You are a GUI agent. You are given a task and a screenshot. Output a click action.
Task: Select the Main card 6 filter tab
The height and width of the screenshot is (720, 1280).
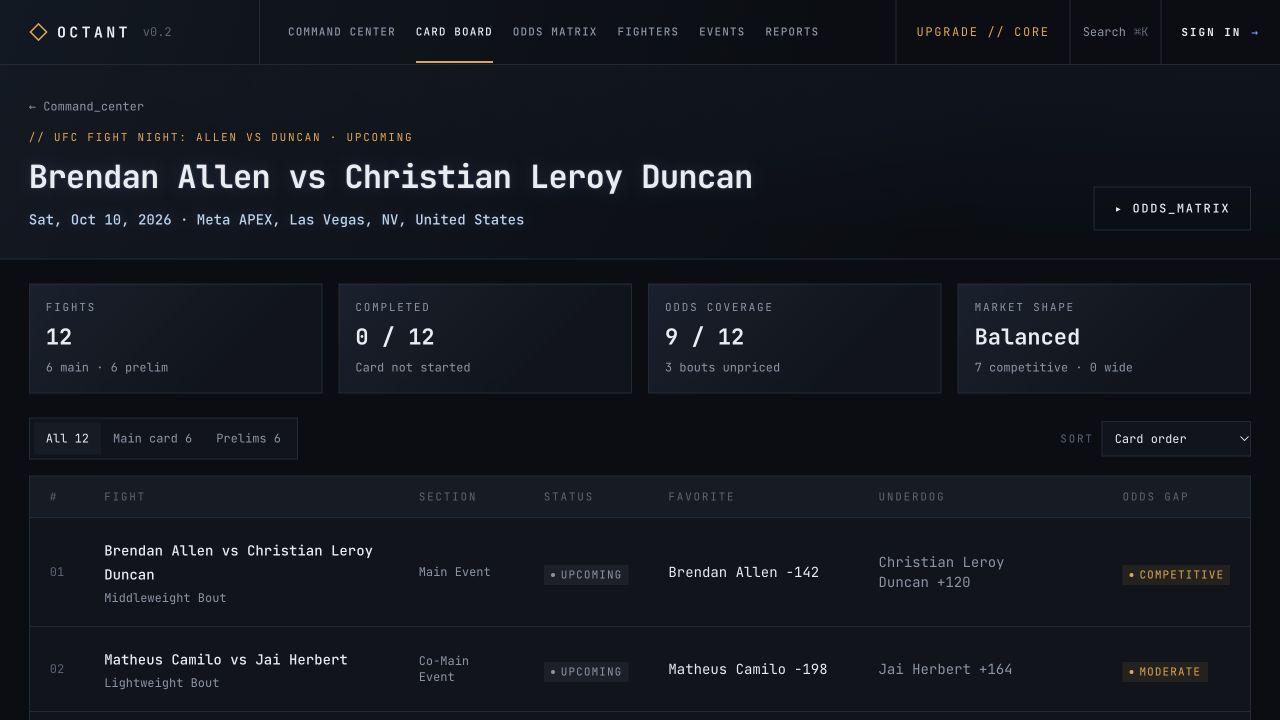click(x=152, y=438)
